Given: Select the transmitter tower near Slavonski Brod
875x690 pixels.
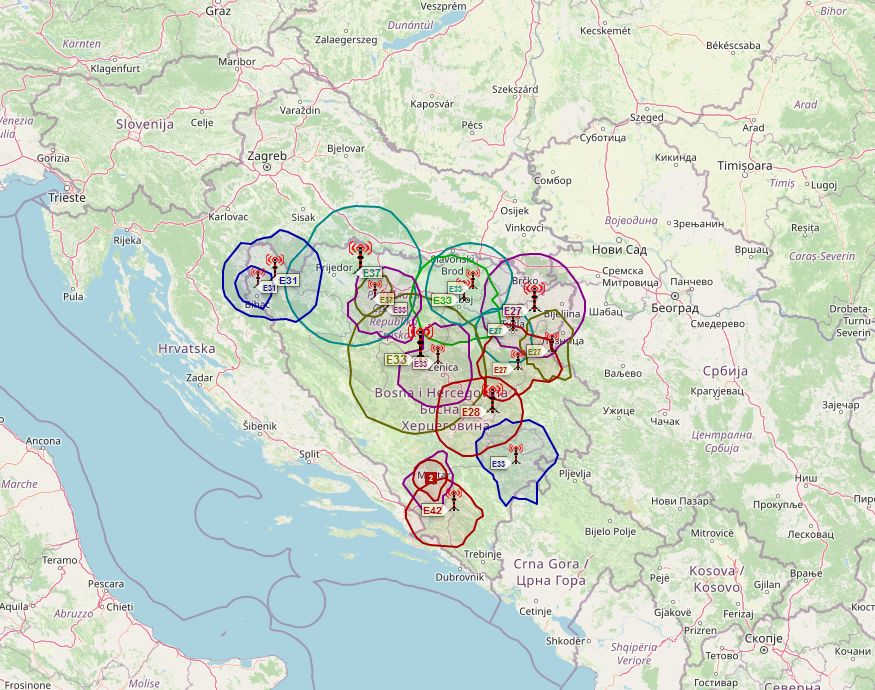Looking at the screenshot, I should (472, 277).
